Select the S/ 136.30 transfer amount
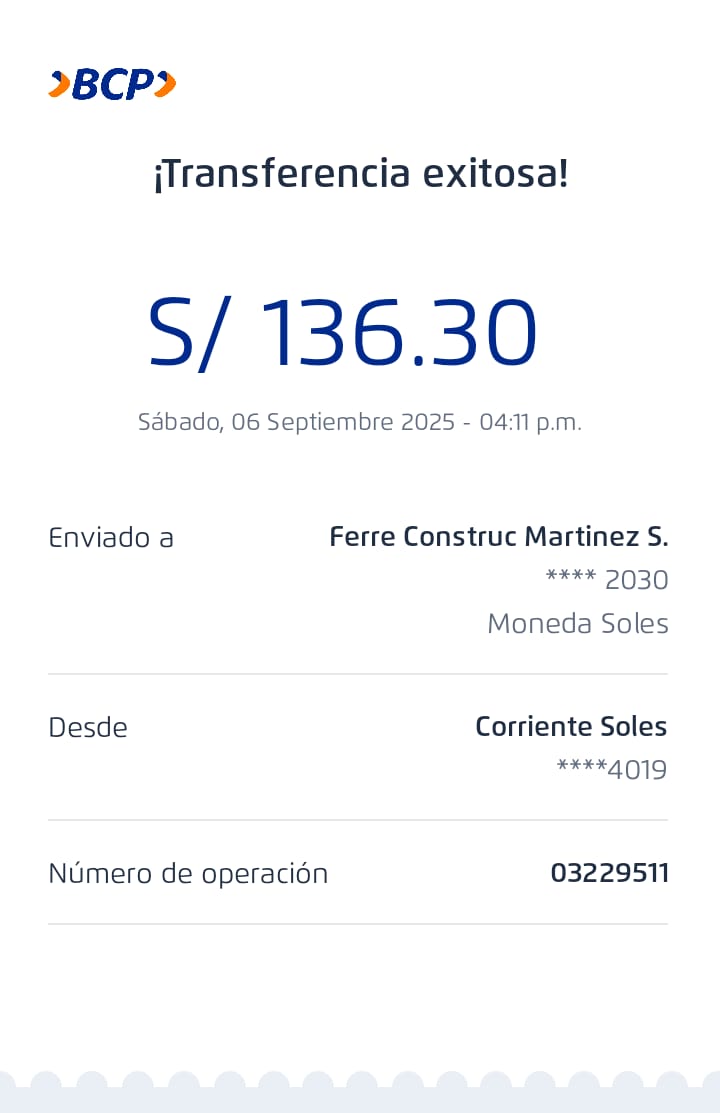Screen dimensions: 720x1113 [343, 333]
